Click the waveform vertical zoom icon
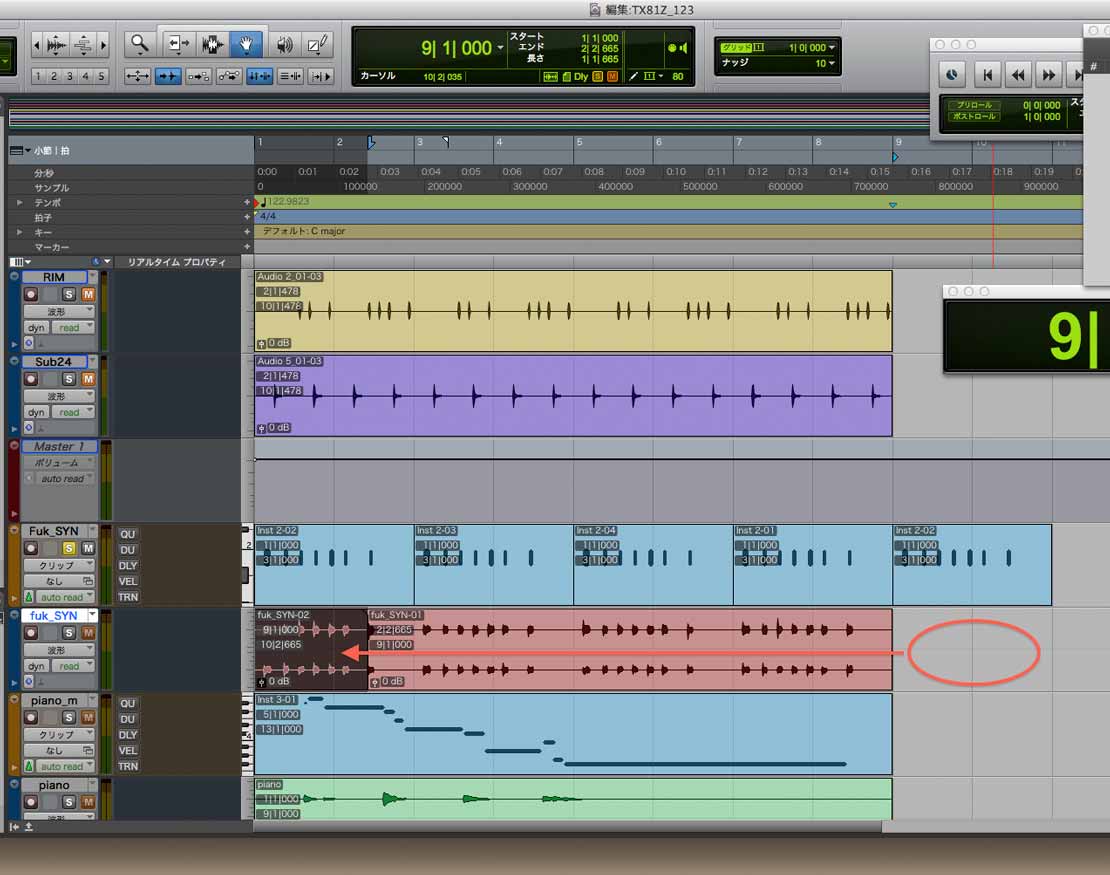The height and width of the screenshot is (875, 1110). click(56, 45)
